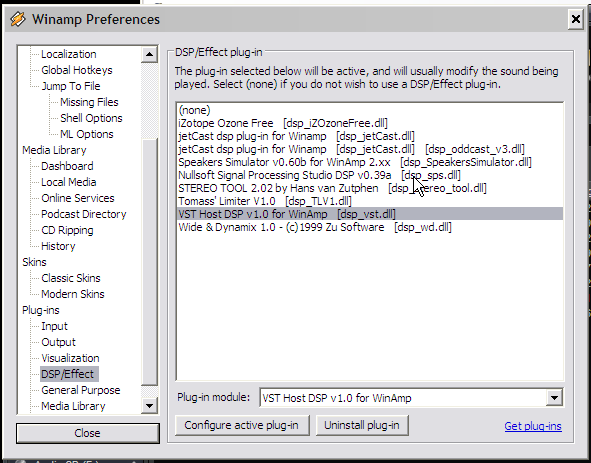Open Shell Options settings
The width and height of the screenshot is (591, 463).
(x=91, y=118)
